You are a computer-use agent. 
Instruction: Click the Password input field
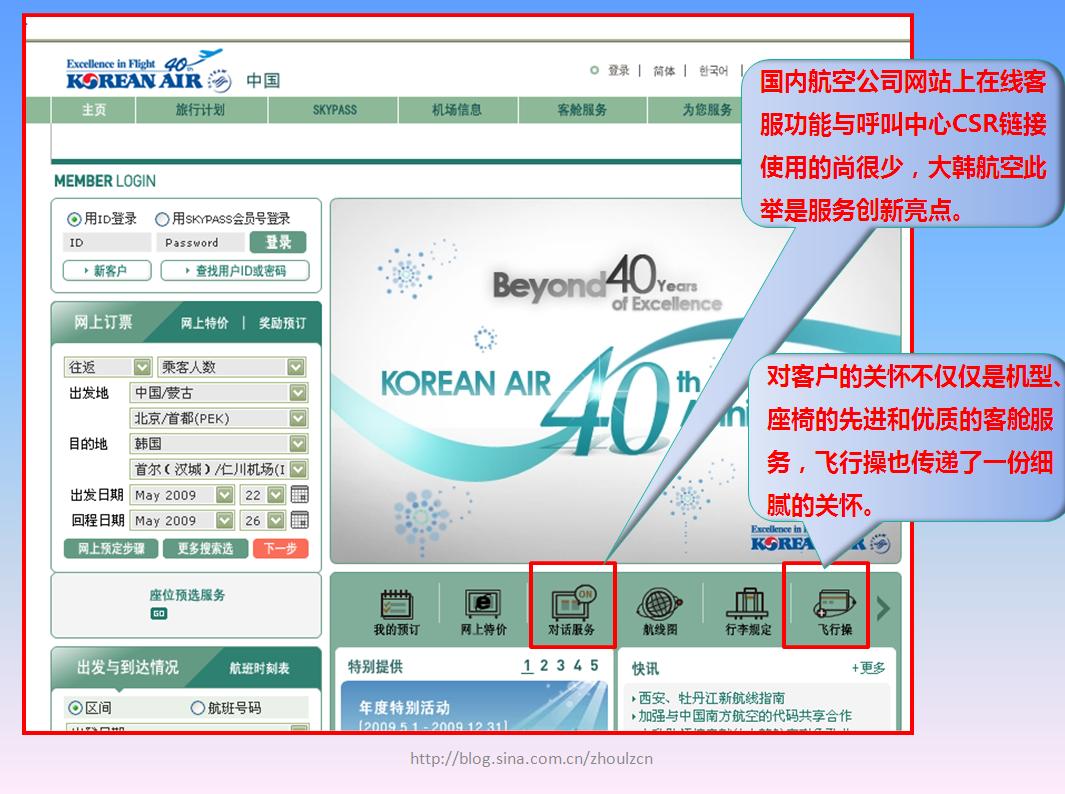coord(200,242)
